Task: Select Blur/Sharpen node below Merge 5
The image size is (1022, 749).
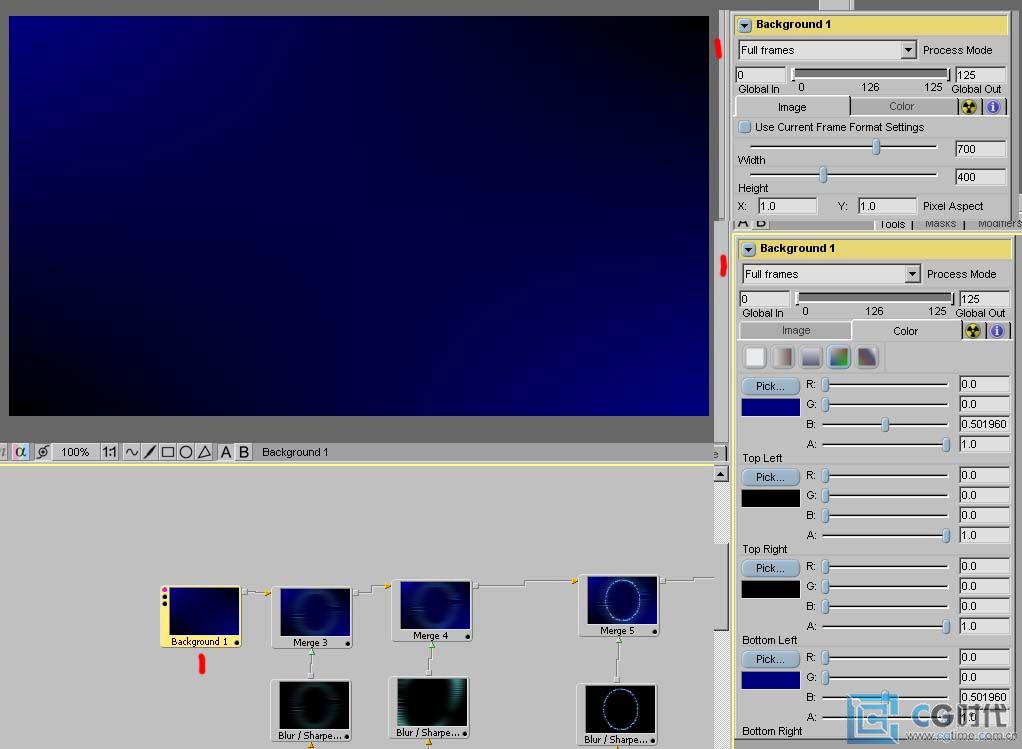Action: coord(618,714)
